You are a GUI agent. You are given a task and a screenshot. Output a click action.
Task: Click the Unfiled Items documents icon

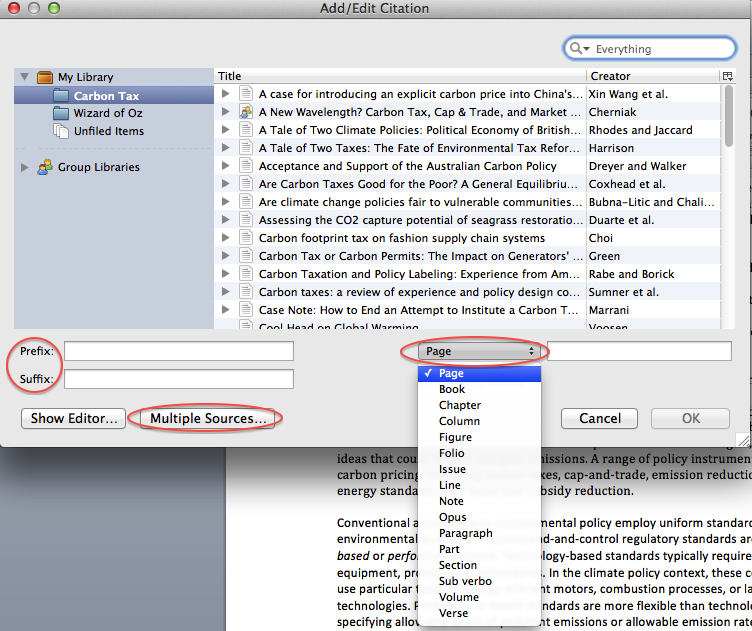point(61,131)
